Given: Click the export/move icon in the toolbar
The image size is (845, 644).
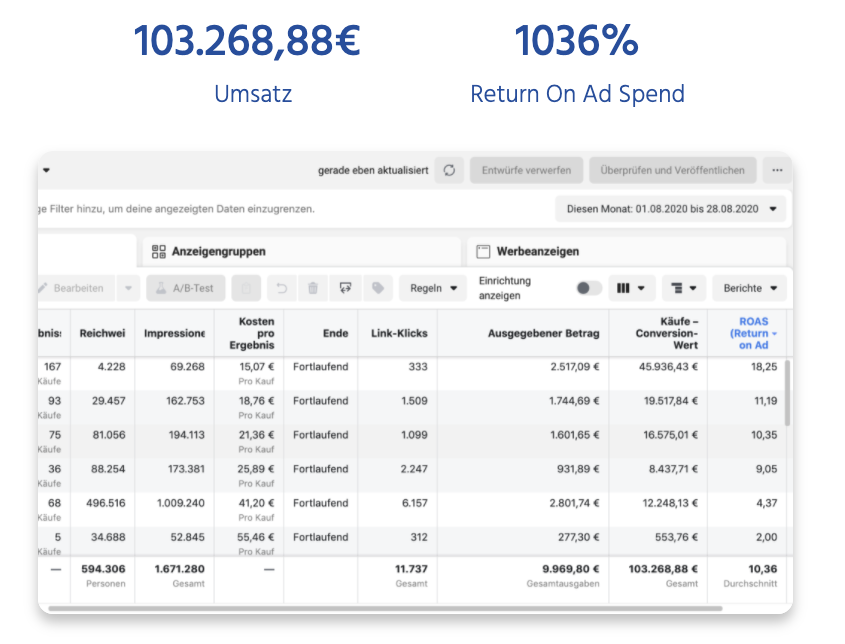Looking at the screenshot, I should (345, 288).
